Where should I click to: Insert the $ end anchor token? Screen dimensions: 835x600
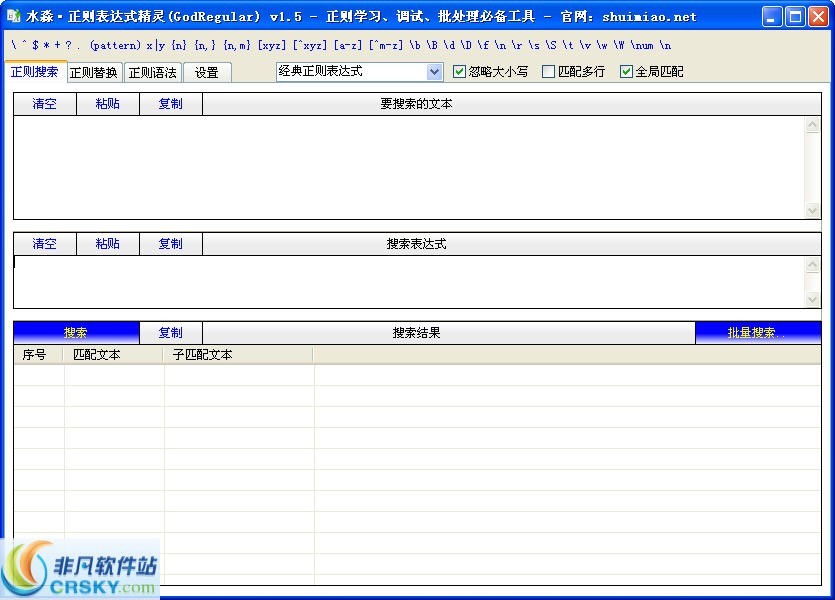[x=35, y=45]
